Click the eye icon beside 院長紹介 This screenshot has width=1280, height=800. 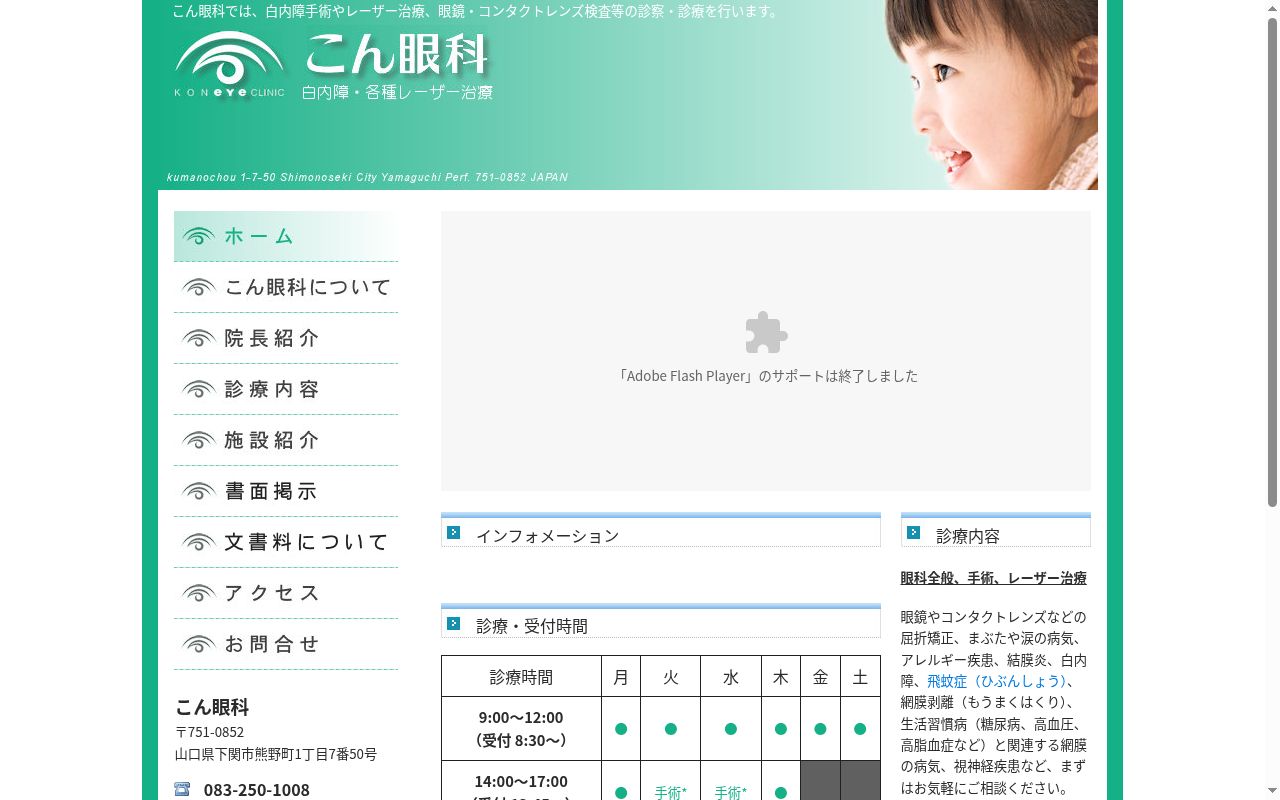coord(199,338)
